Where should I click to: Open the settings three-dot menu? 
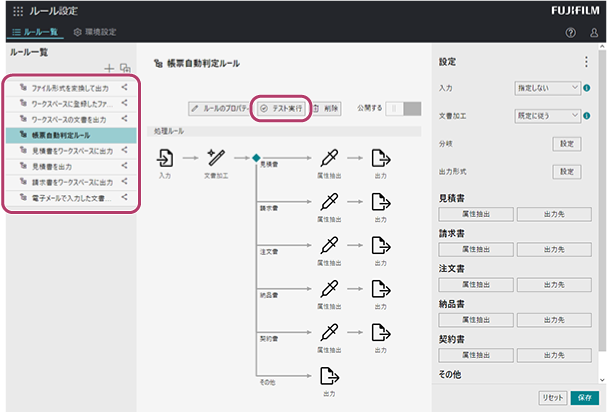tap(586, 62)
